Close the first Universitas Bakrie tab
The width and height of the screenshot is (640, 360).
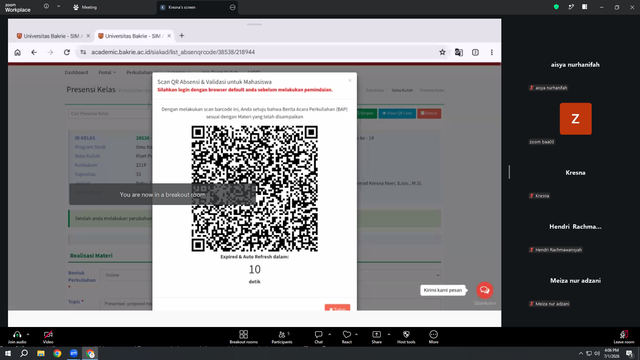88,36
